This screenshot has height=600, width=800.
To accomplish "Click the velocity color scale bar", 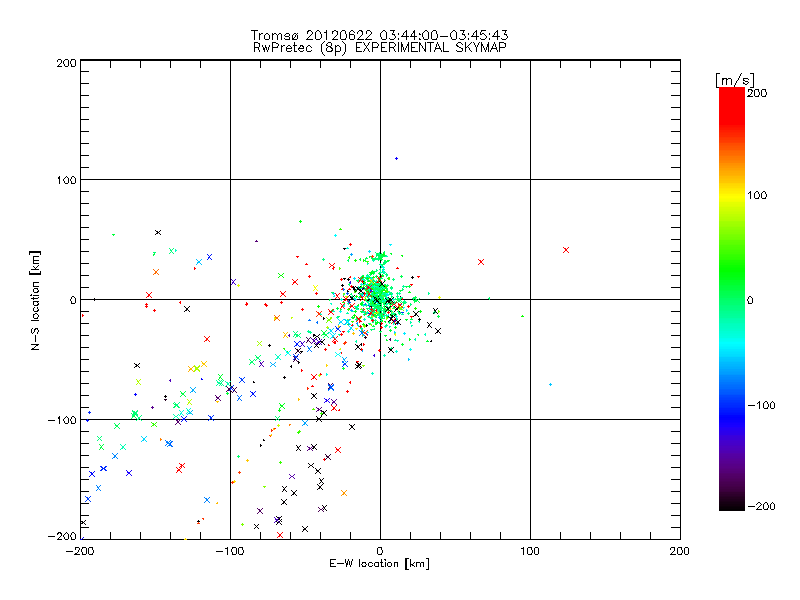I will 732,299.
